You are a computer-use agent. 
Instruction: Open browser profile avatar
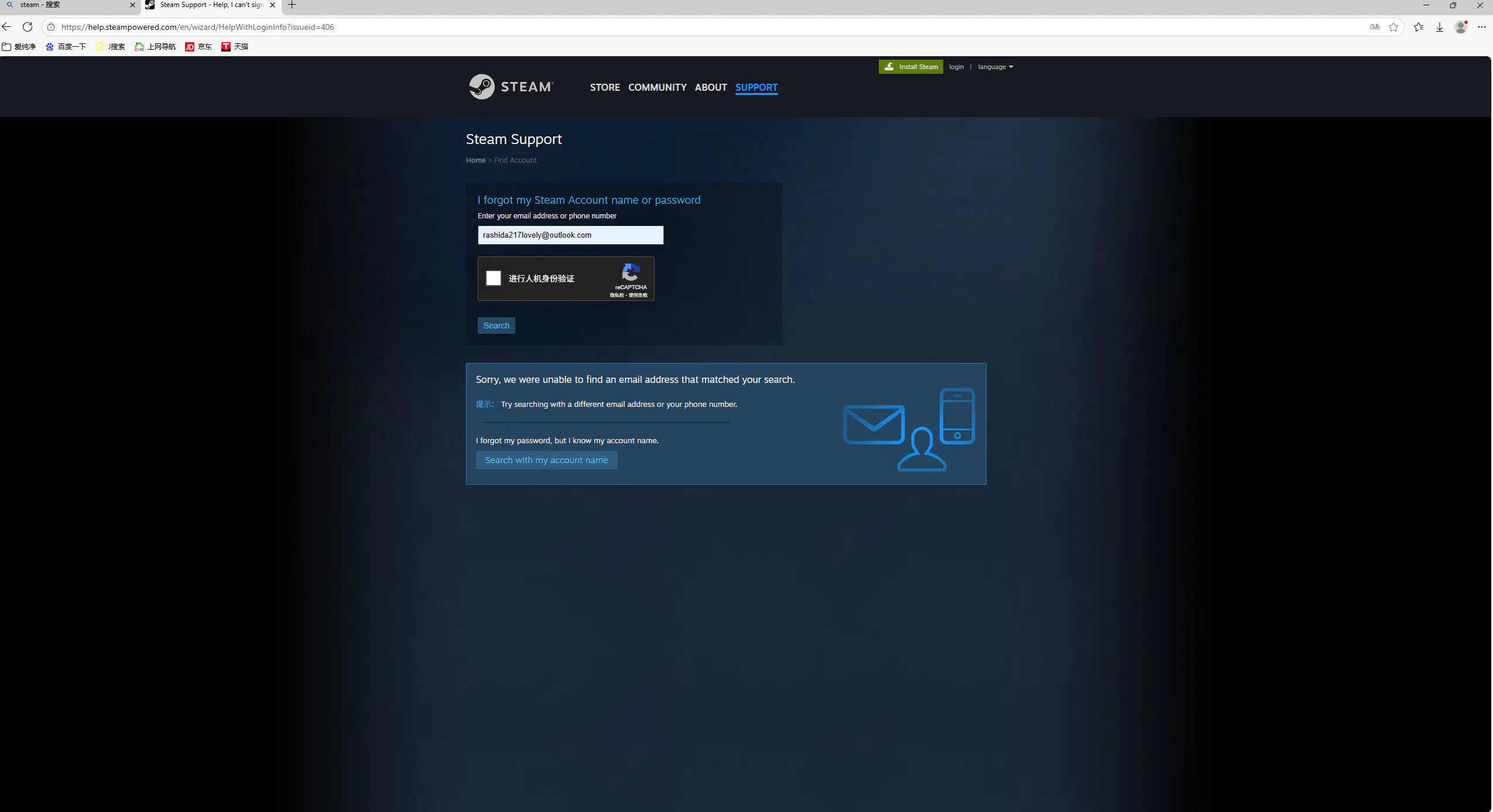click(1461, 27)
